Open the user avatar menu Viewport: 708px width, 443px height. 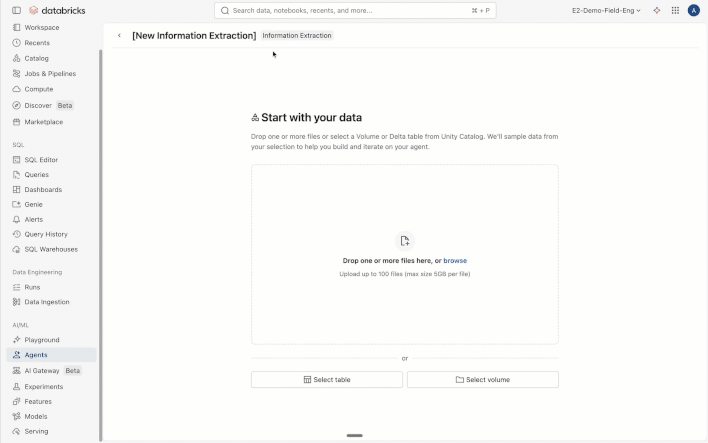[694, 10]
